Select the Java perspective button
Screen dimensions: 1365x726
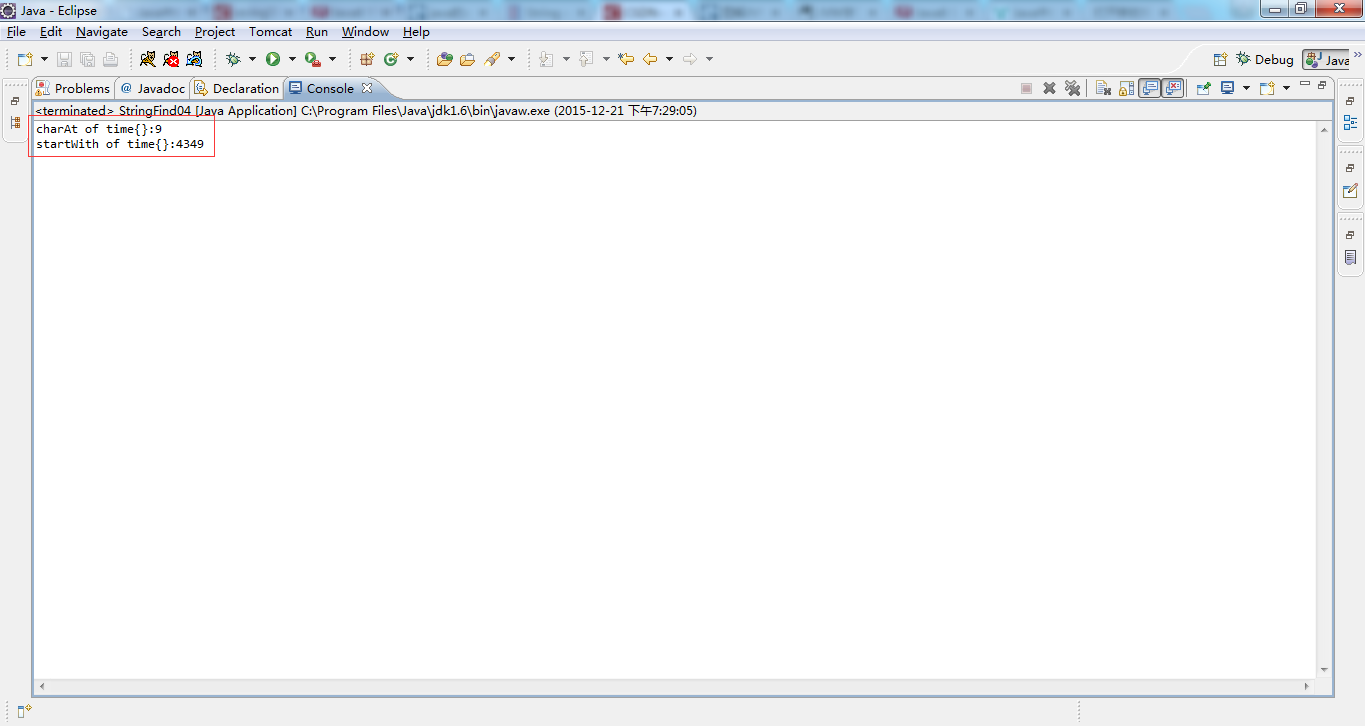click(x=1327, y=60)
